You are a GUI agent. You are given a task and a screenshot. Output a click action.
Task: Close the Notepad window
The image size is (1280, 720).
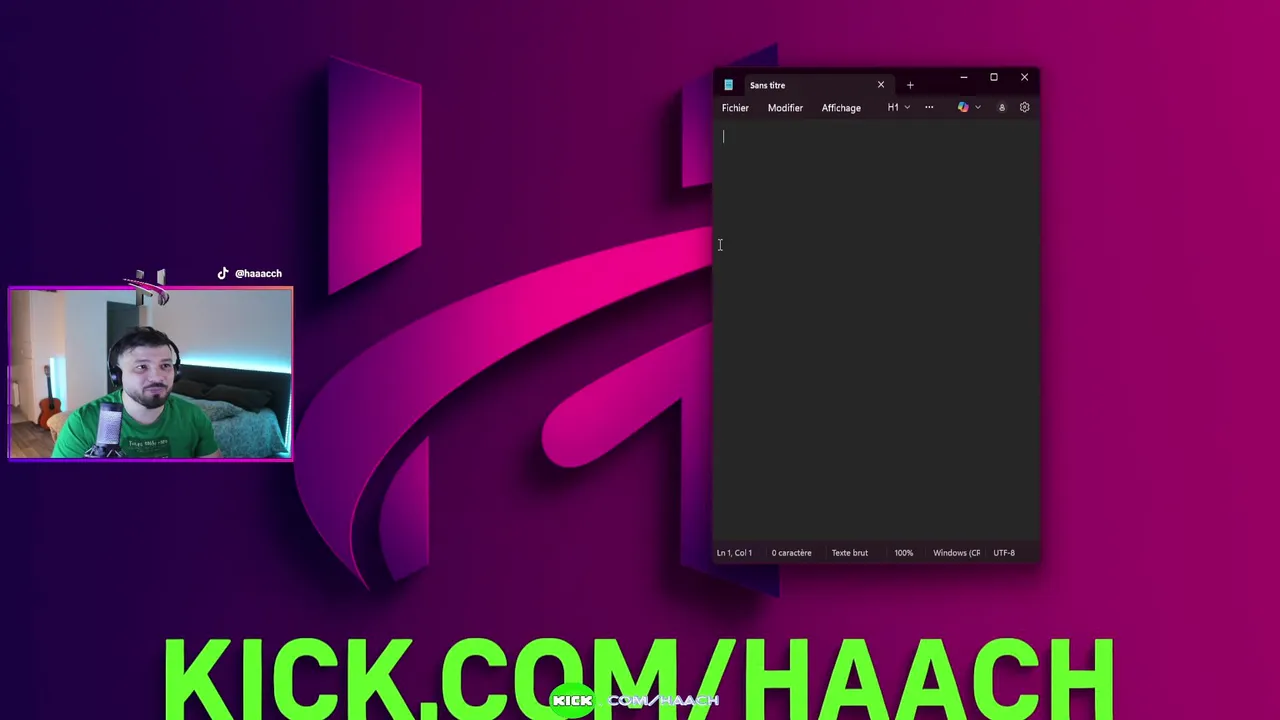pyautogui.click(x=1024, y=77)
